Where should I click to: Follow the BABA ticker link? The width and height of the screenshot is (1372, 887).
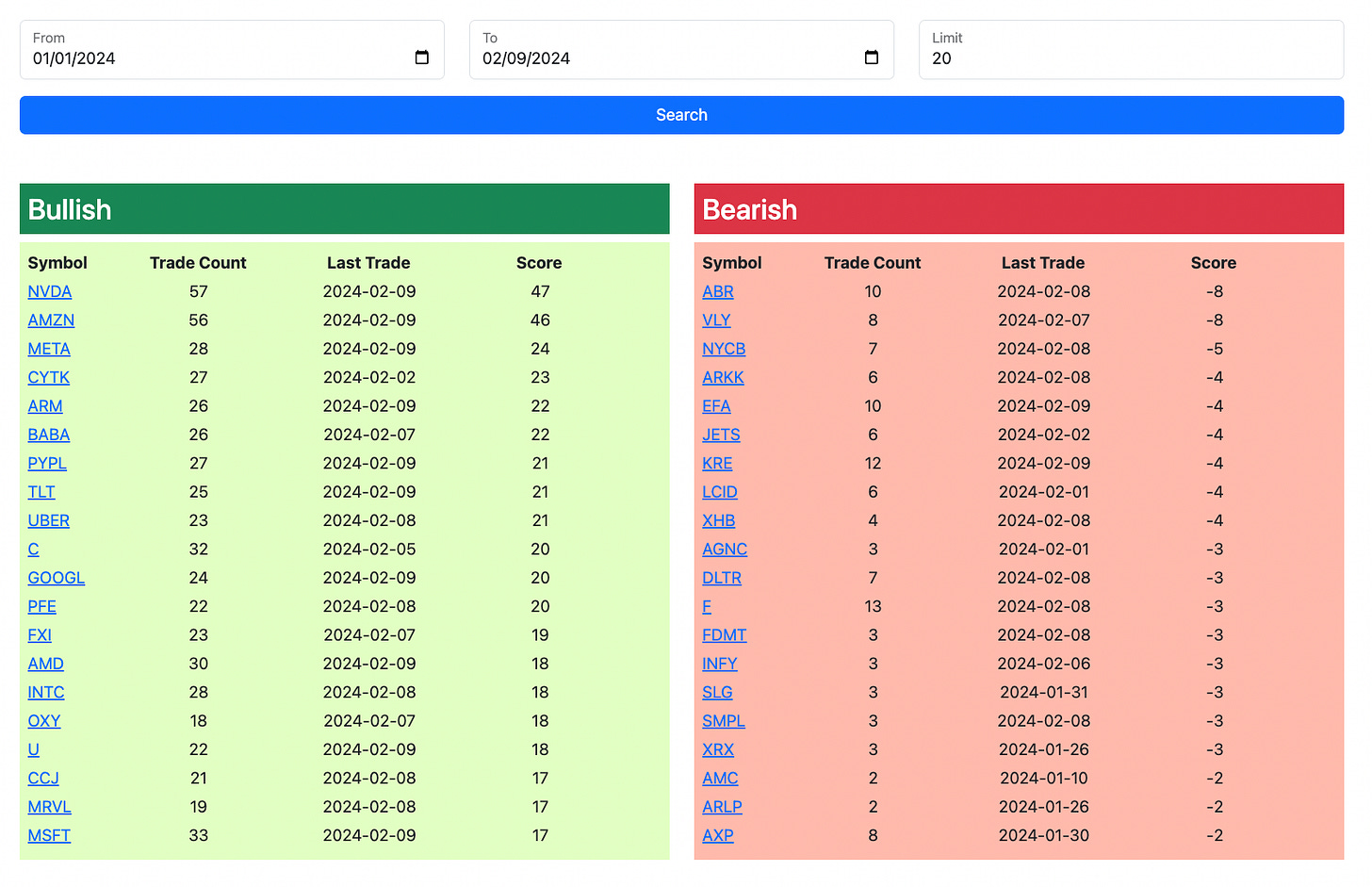[x=49, y=435]
